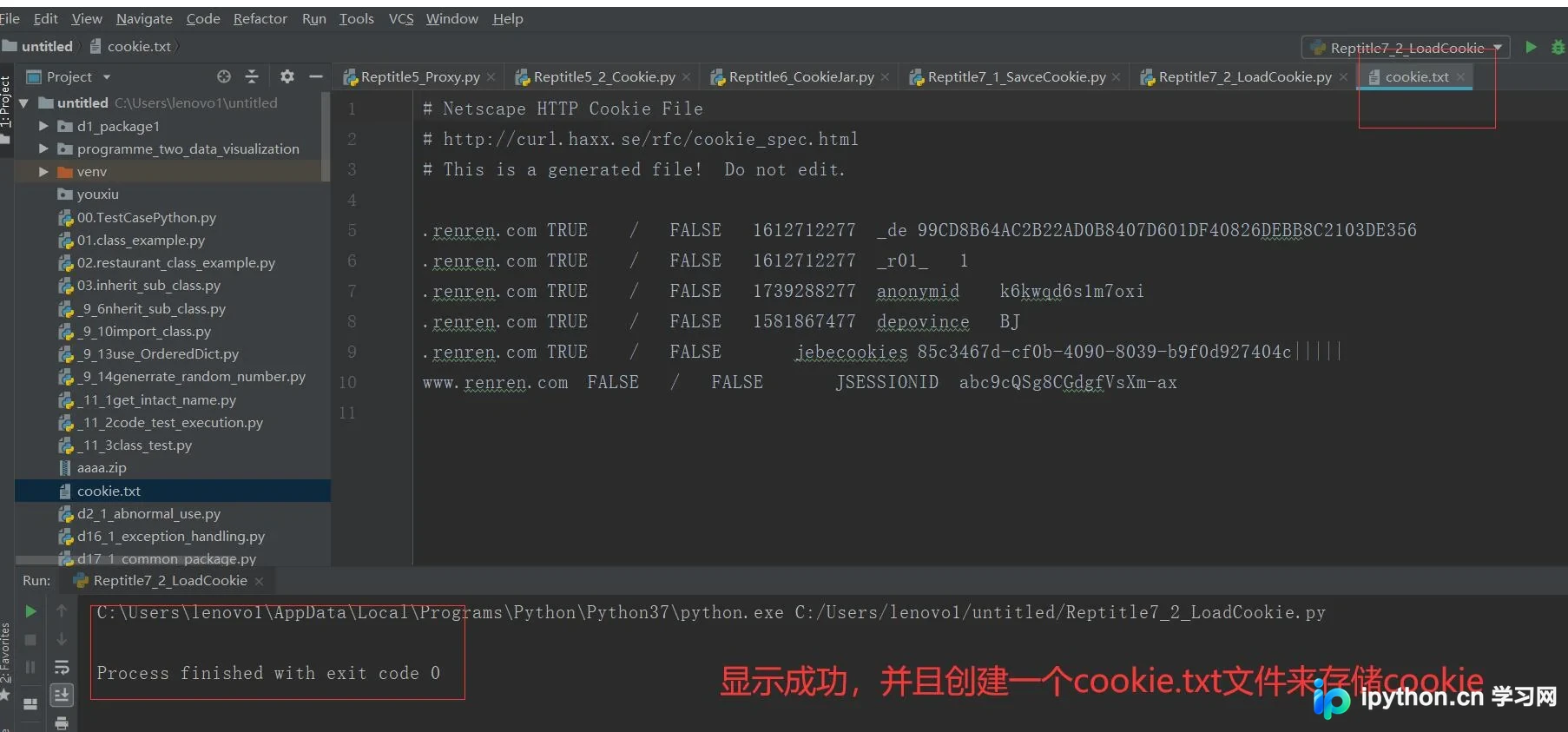Open the 2: Favorites side tool window

pyautogui.click(x=5, y=653)
